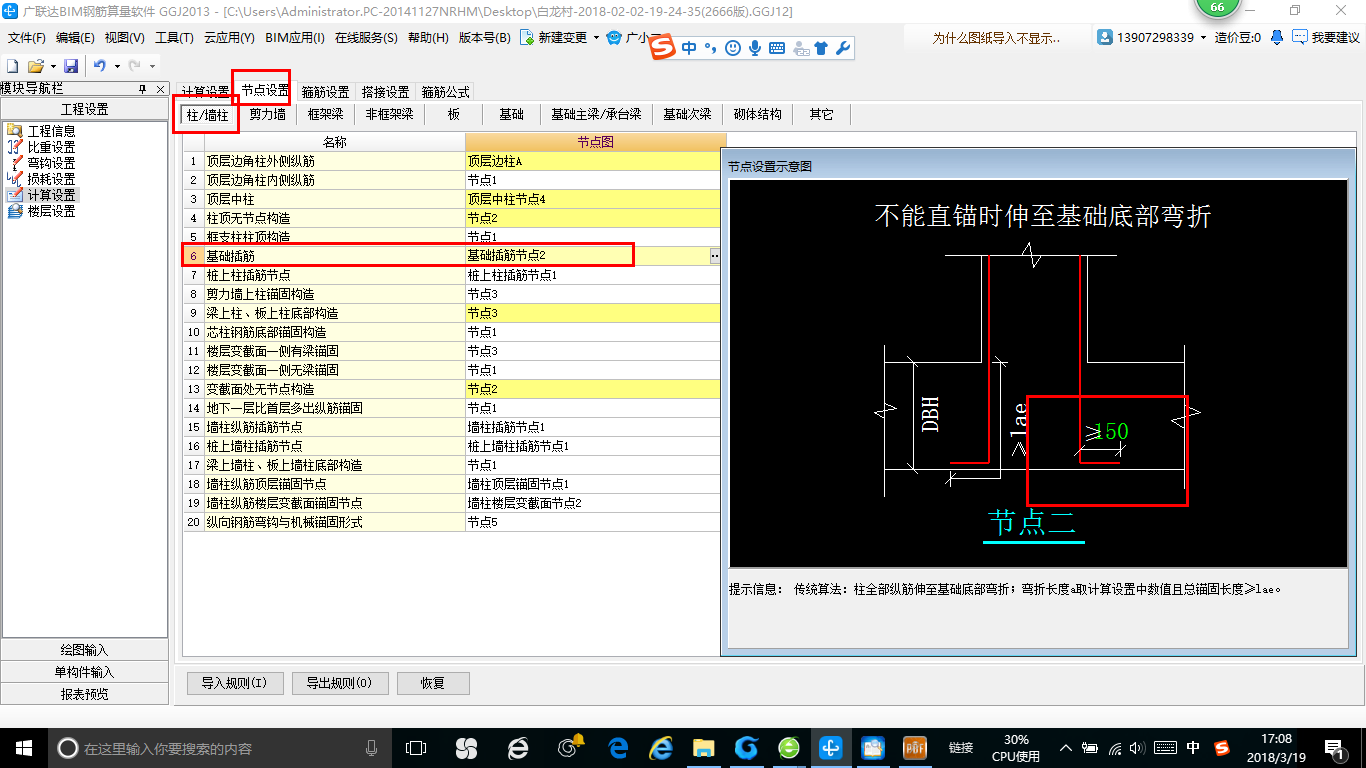Viewport: 1366px width, 768px height.
Task: Click the Sogou IME microphone icon
Action: pos(754,48)
